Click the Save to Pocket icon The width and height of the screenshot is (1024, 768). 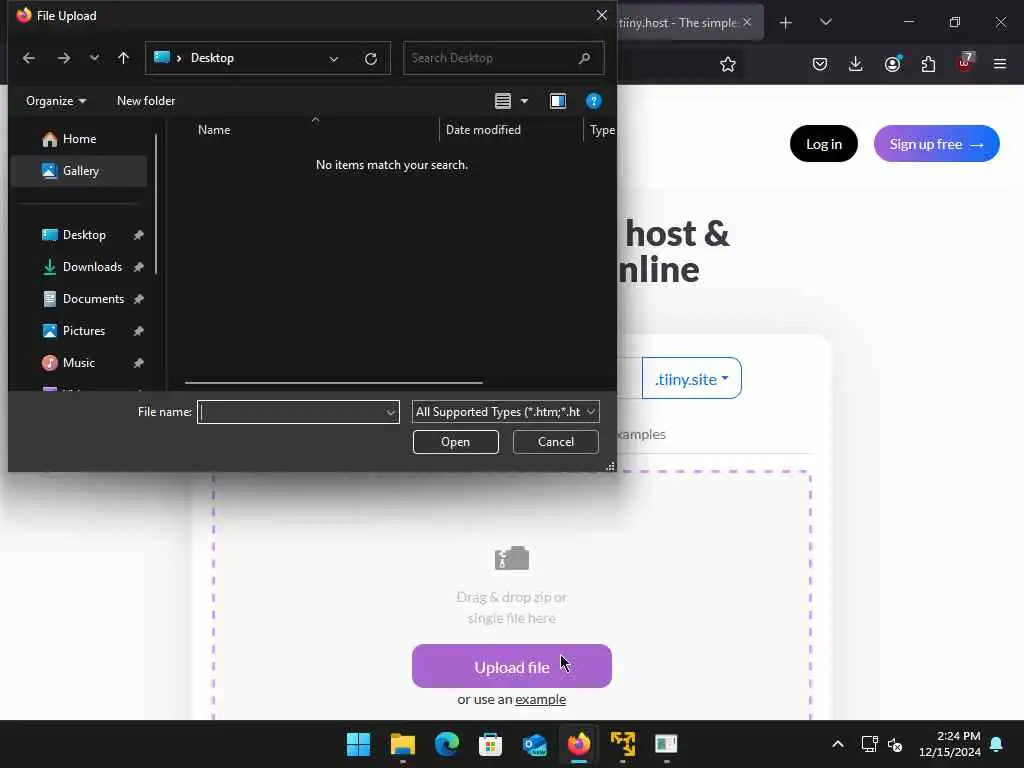click(x=820, y=64)
